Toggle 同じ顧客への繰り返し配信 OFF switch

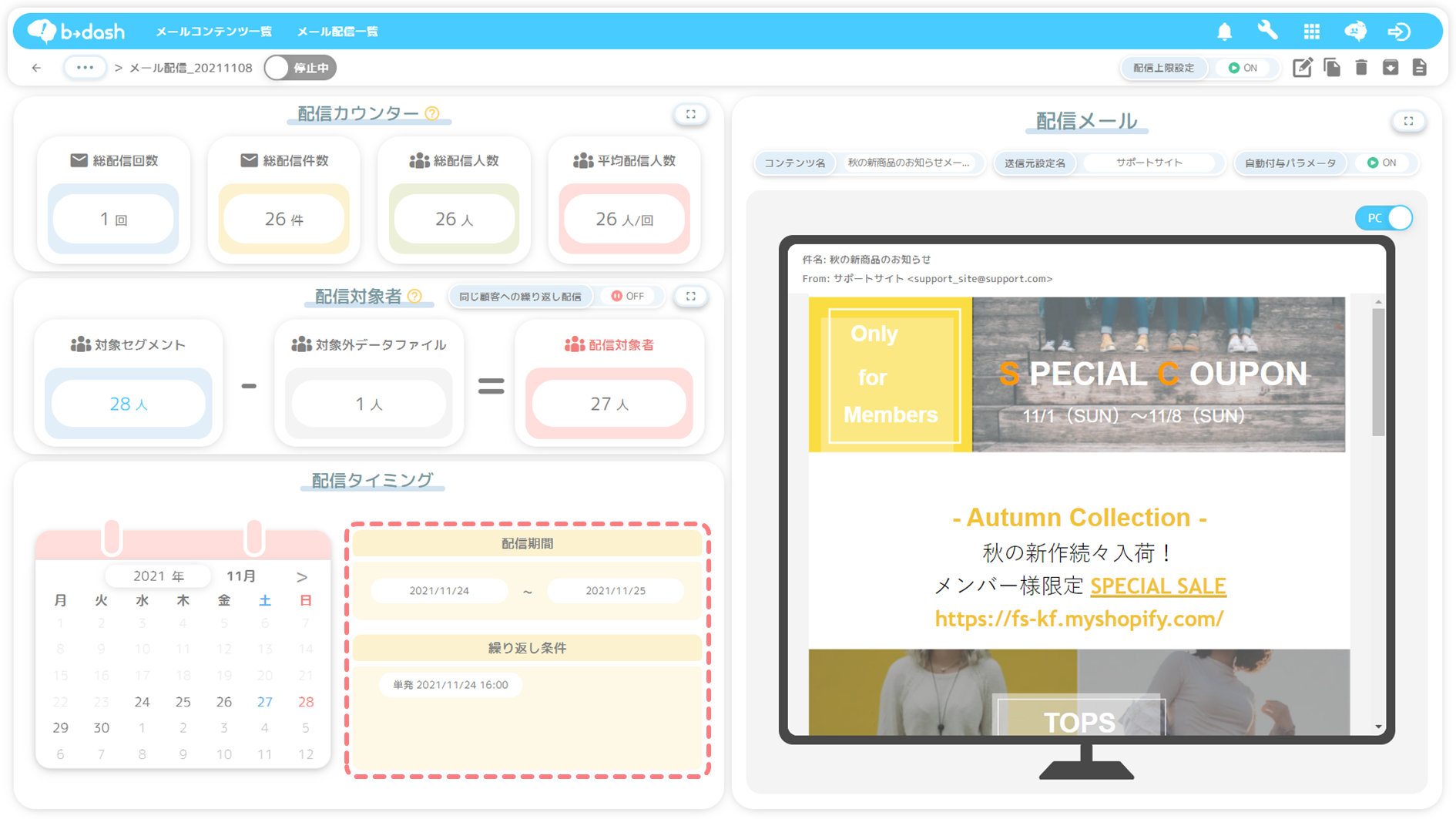coord(628,296)
